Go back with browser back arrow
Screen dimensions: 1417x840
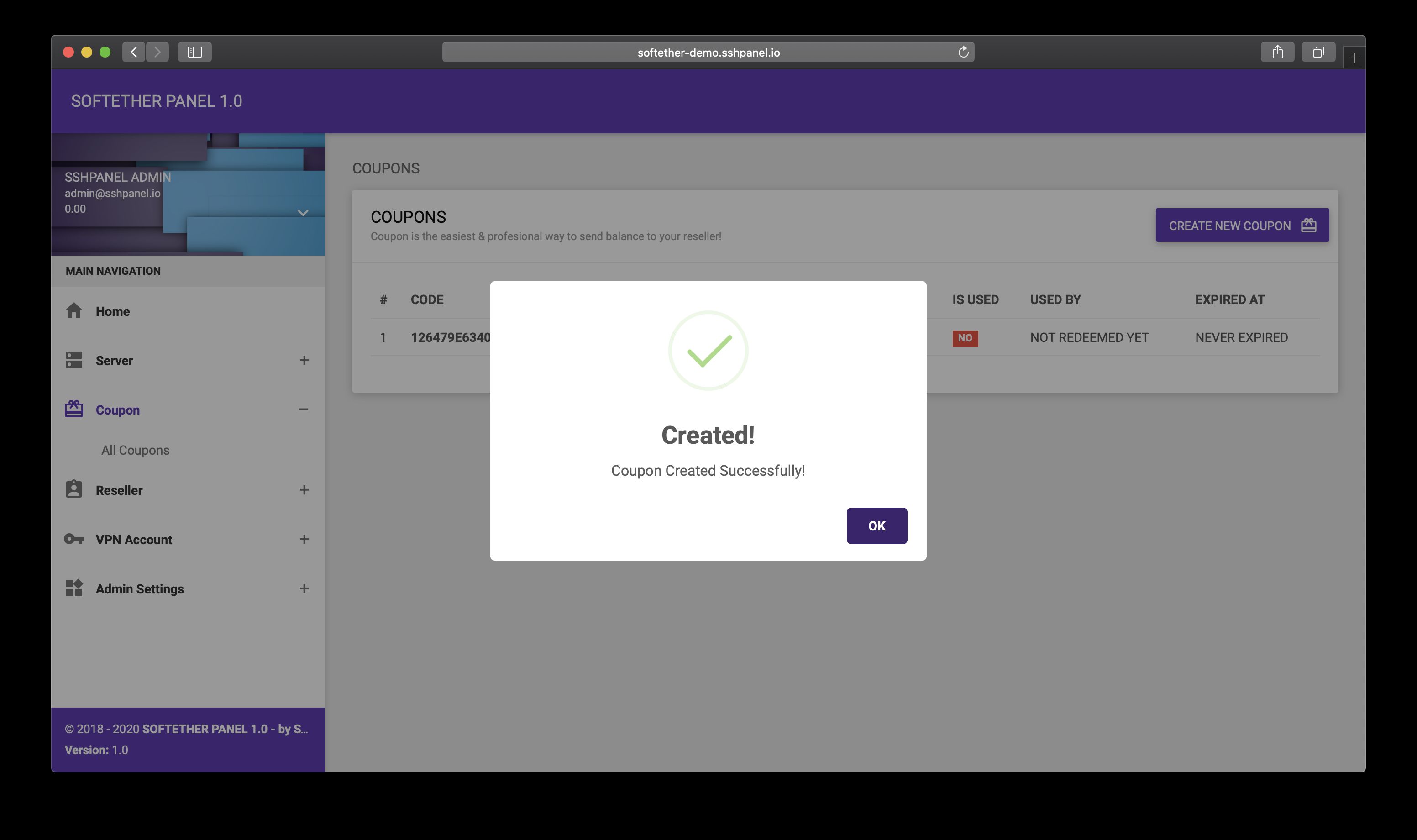point(134,52)
